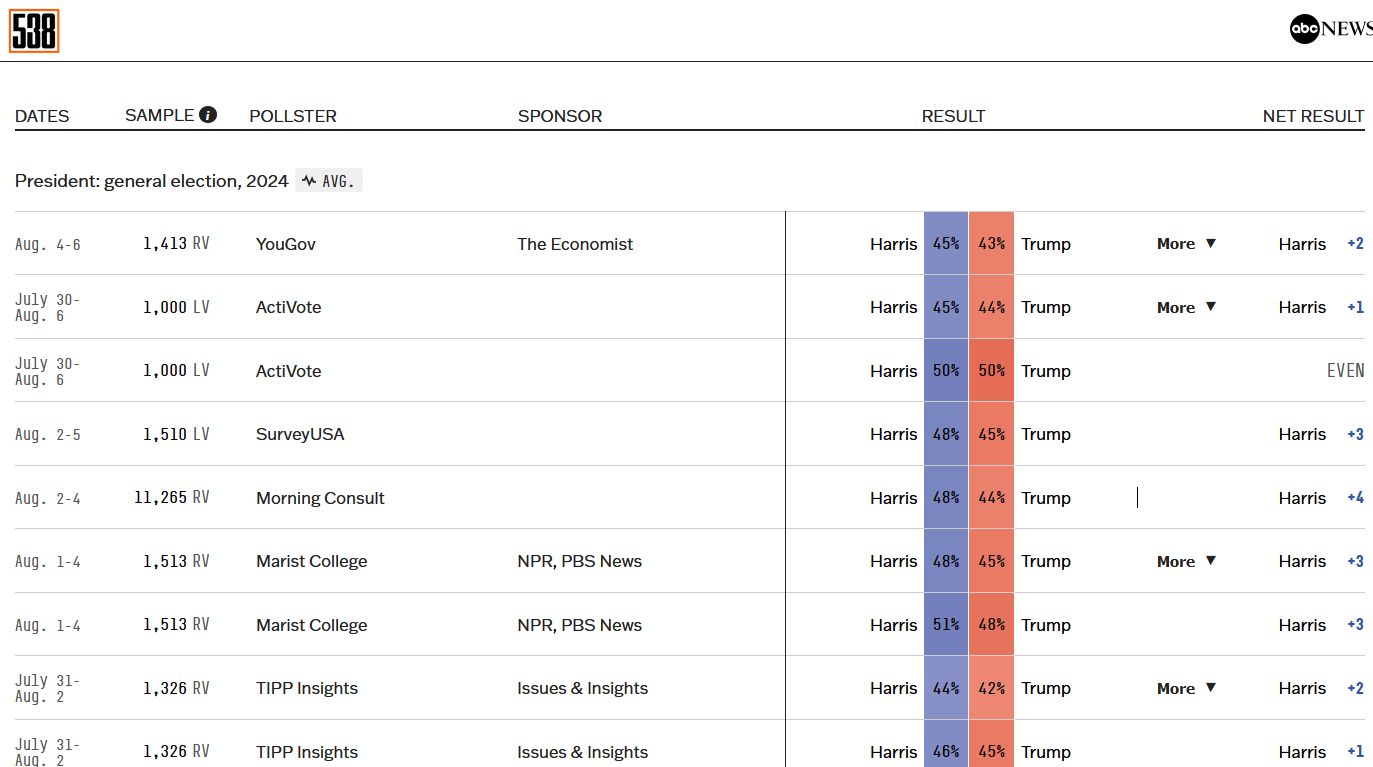This screenshot has height=767, width=1373.
Task: Click the POLLSTER column header
Action: 293,116
